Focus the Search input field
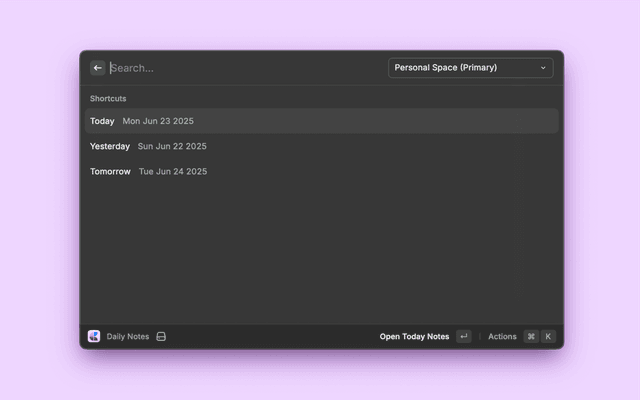This screenshot has width=640, height=400. click(240, 68)
